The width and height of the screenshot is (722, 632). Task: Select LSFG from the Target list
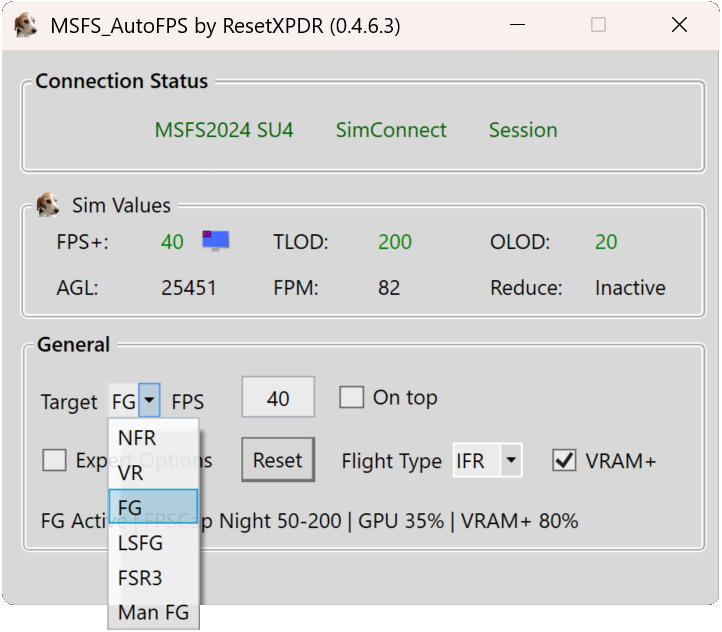coord(153,543)
